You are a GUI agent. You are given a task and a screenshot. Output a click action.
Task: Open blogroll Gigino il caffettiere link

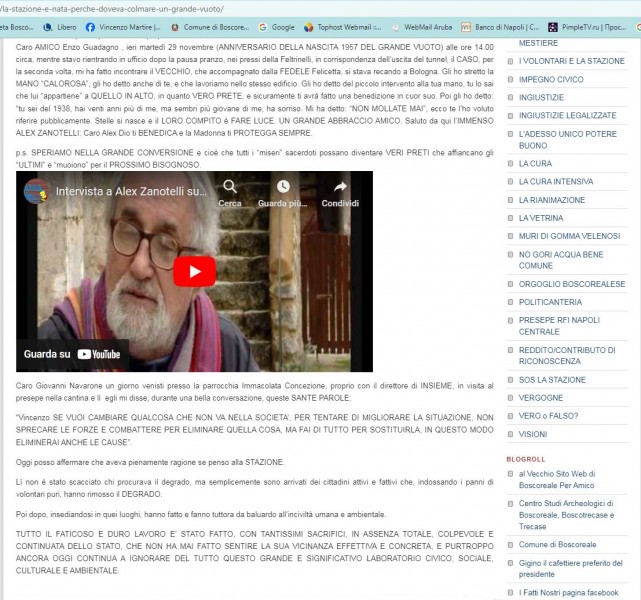coord(570,569)
